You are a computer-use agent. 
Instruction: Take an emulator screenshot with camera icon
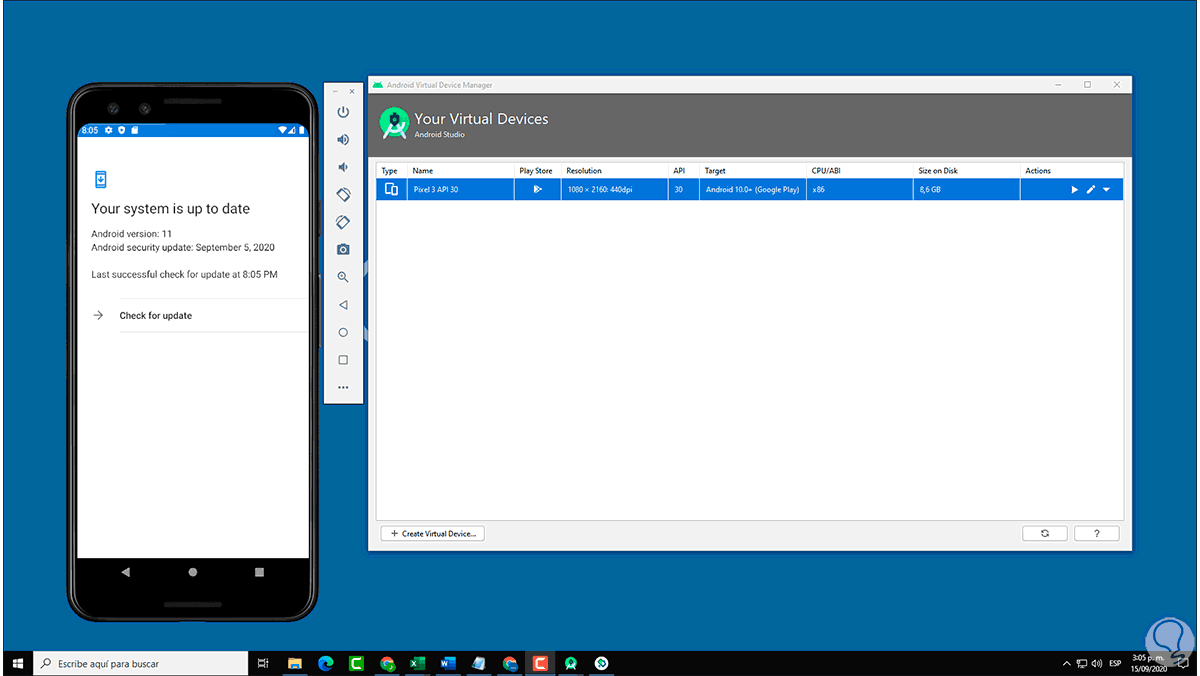pos(343,249)
